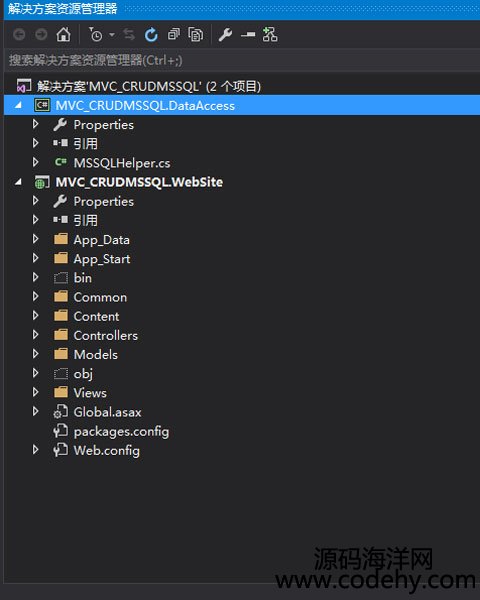
Task: Select the Models folder
Action: coord(95,354)
